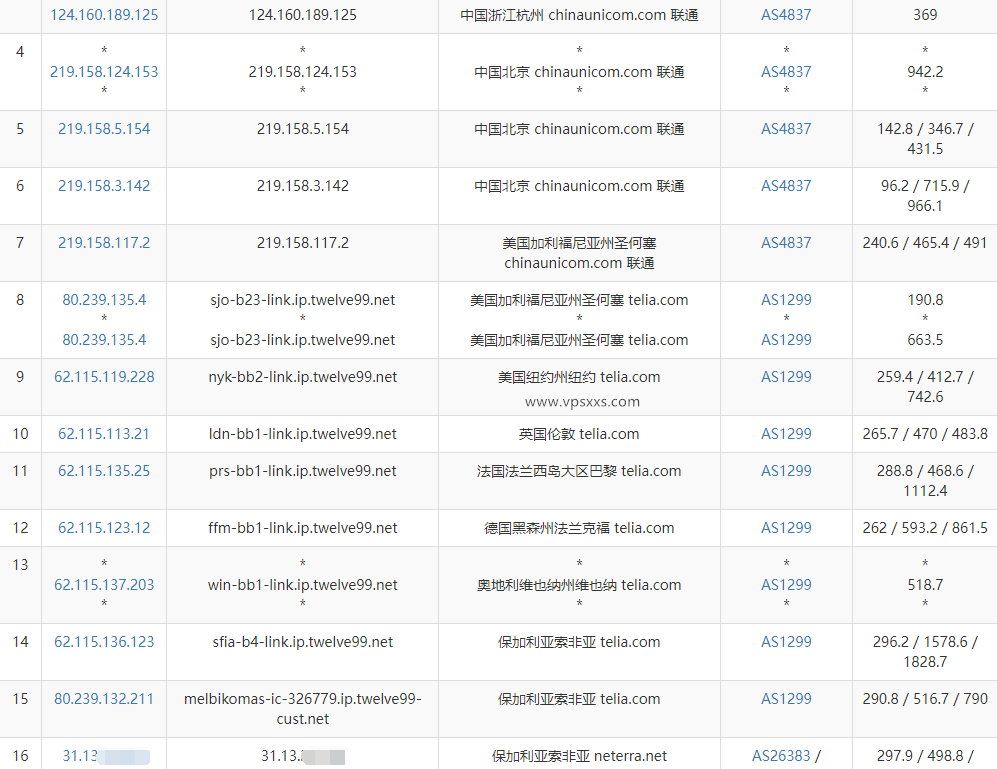
Task: Click AS1299 in the ldn-bb1 row
Action: 786,434
